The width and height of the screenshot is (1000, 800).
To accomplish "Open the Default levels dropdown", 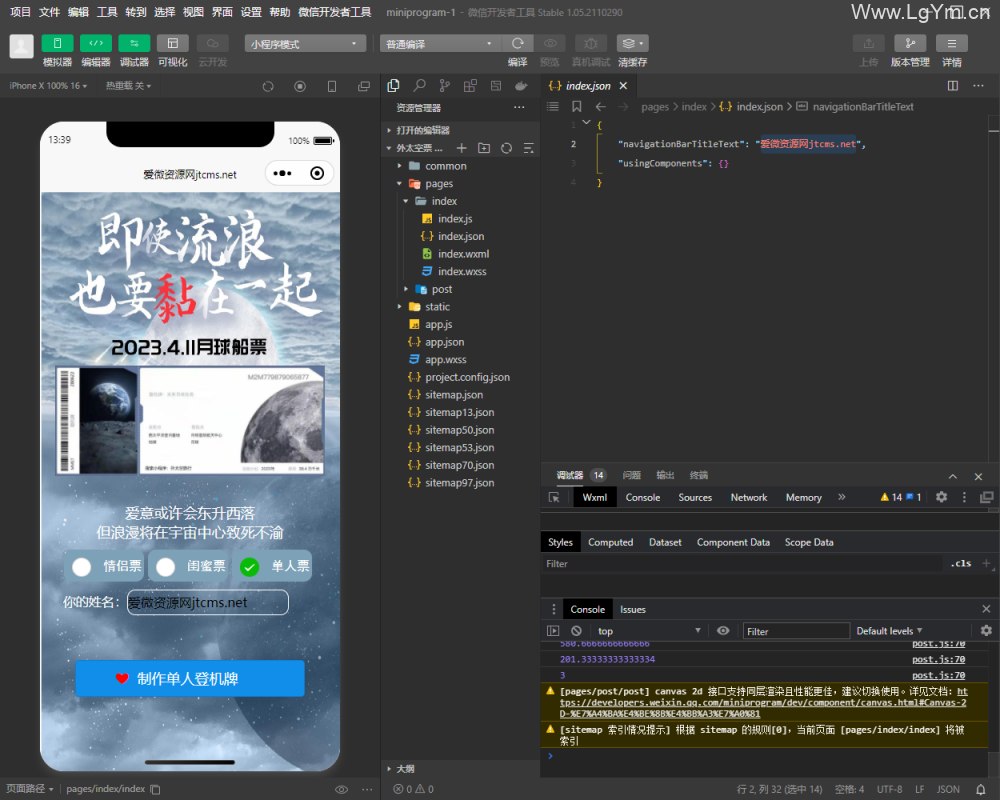I will coord(889,630).
